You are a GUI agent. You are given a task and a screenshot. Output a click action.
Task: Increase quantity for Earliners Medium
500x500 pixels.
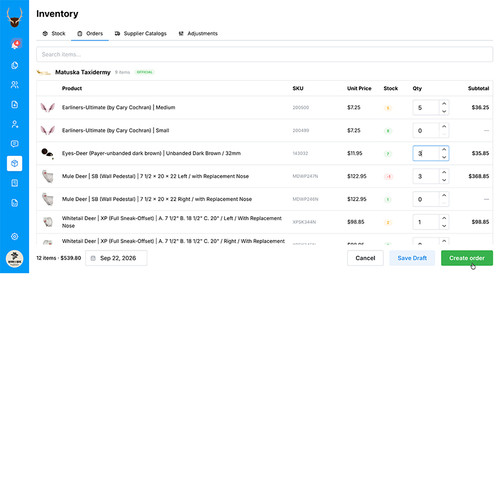[x=444, y=104]
